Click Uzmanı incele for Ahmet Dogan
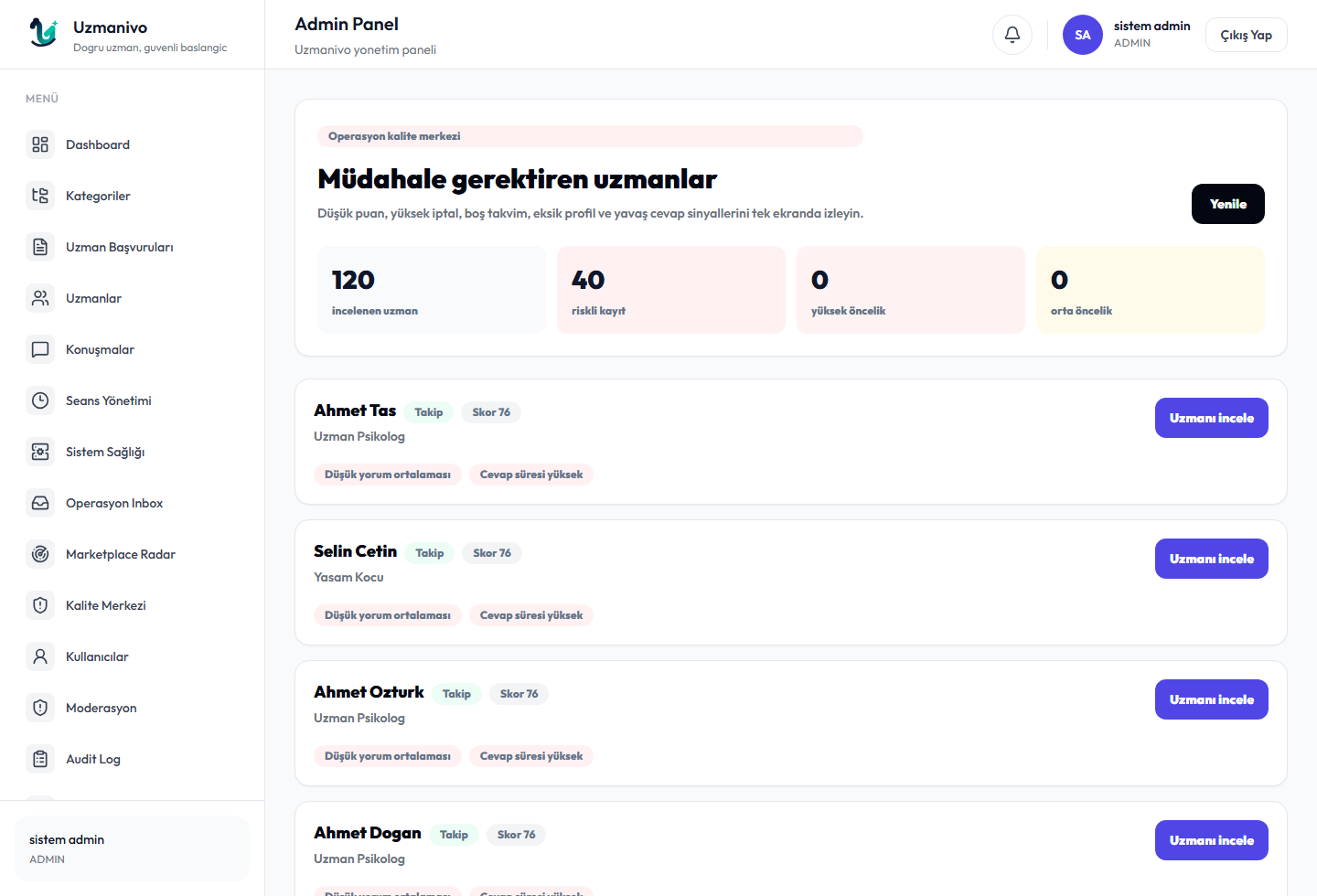Screen dimensions: 1317x896 tap(1211, 840)
